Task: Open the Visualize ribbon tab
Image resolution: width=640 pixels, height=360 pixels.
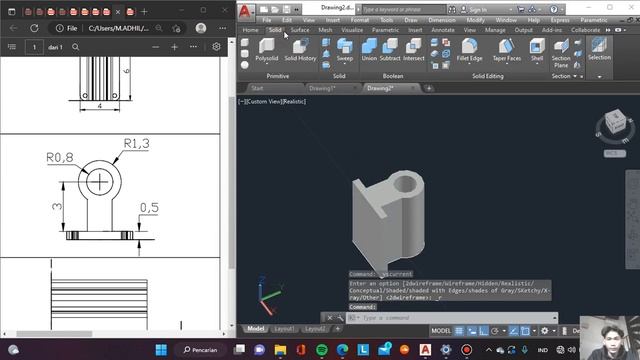Action: click(x=352, y=30)
